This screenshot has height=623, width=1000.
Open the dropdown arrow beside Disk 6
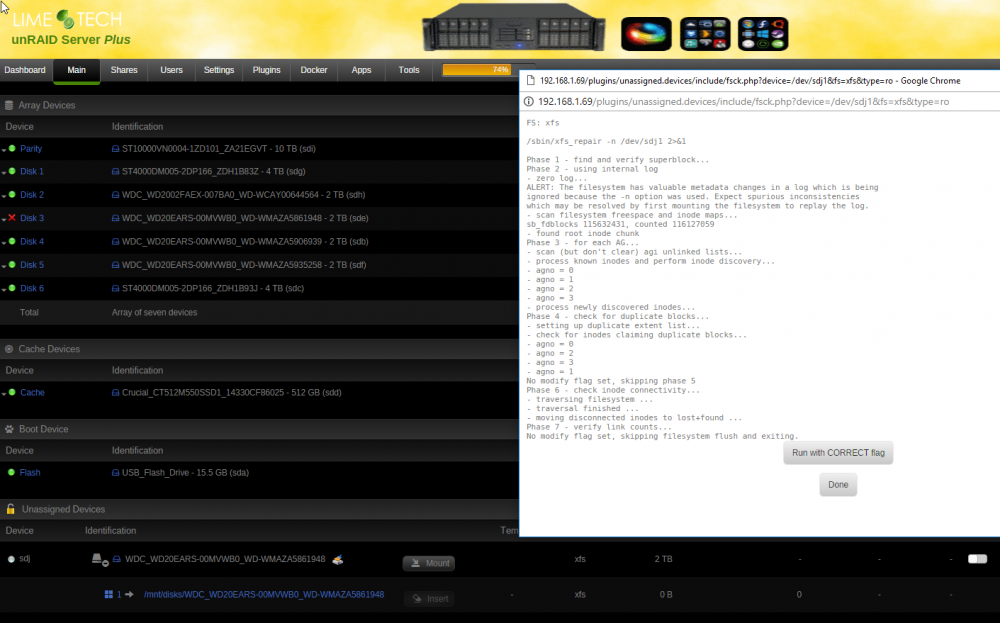click(x=4, y=290)
